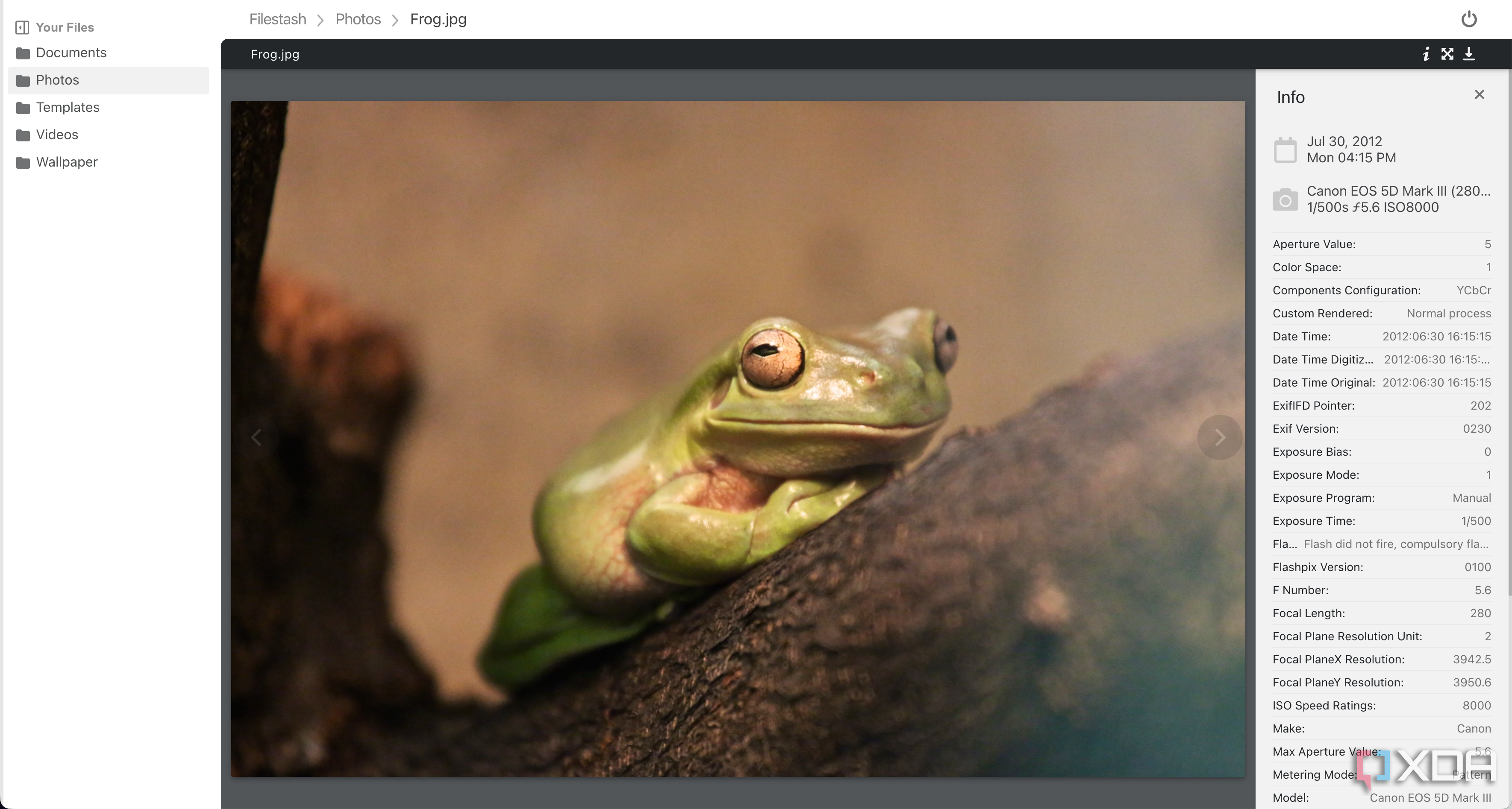Close the Info panel
The width and height of the screenshot is (1512, 809).
pyautogui.click(x=1479, y=94)
